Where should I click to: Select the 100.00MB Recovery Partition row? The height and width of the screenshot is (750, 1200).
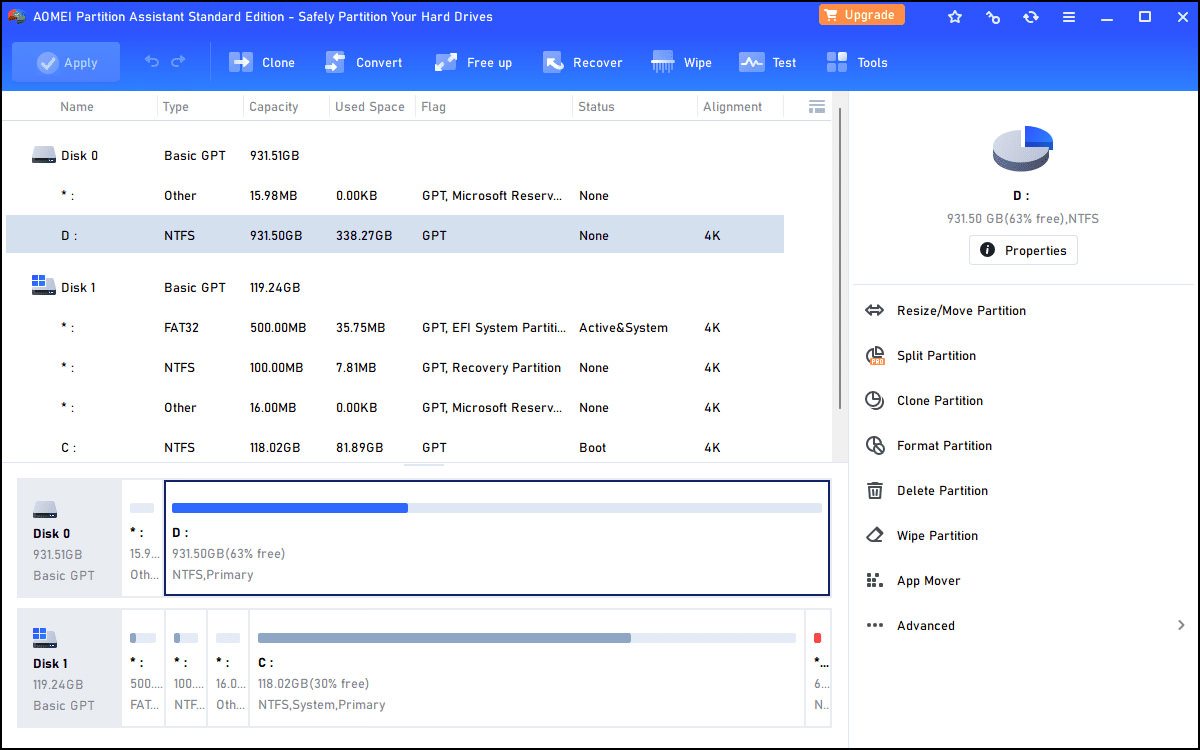[395, 368]
